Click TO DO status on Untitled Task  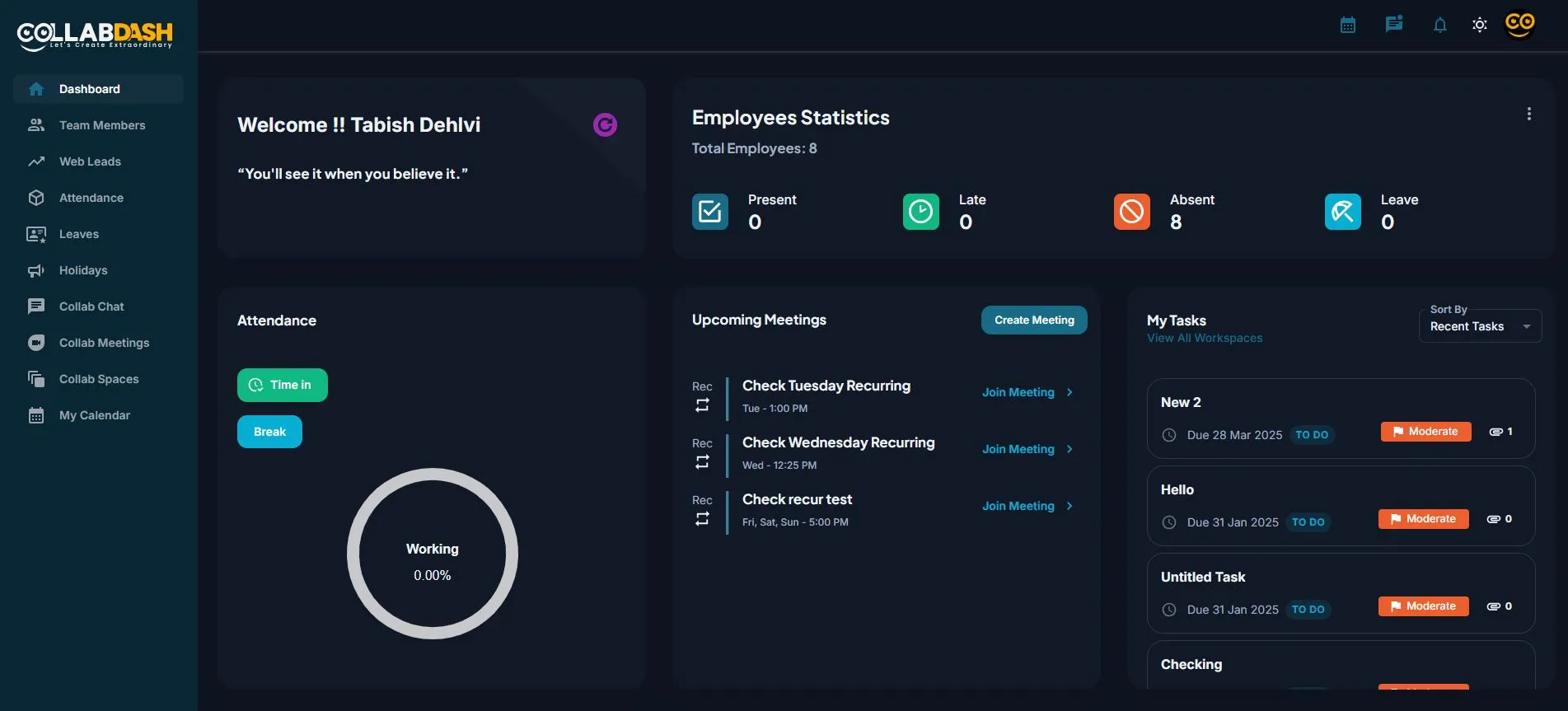[x=1308, y=610]
